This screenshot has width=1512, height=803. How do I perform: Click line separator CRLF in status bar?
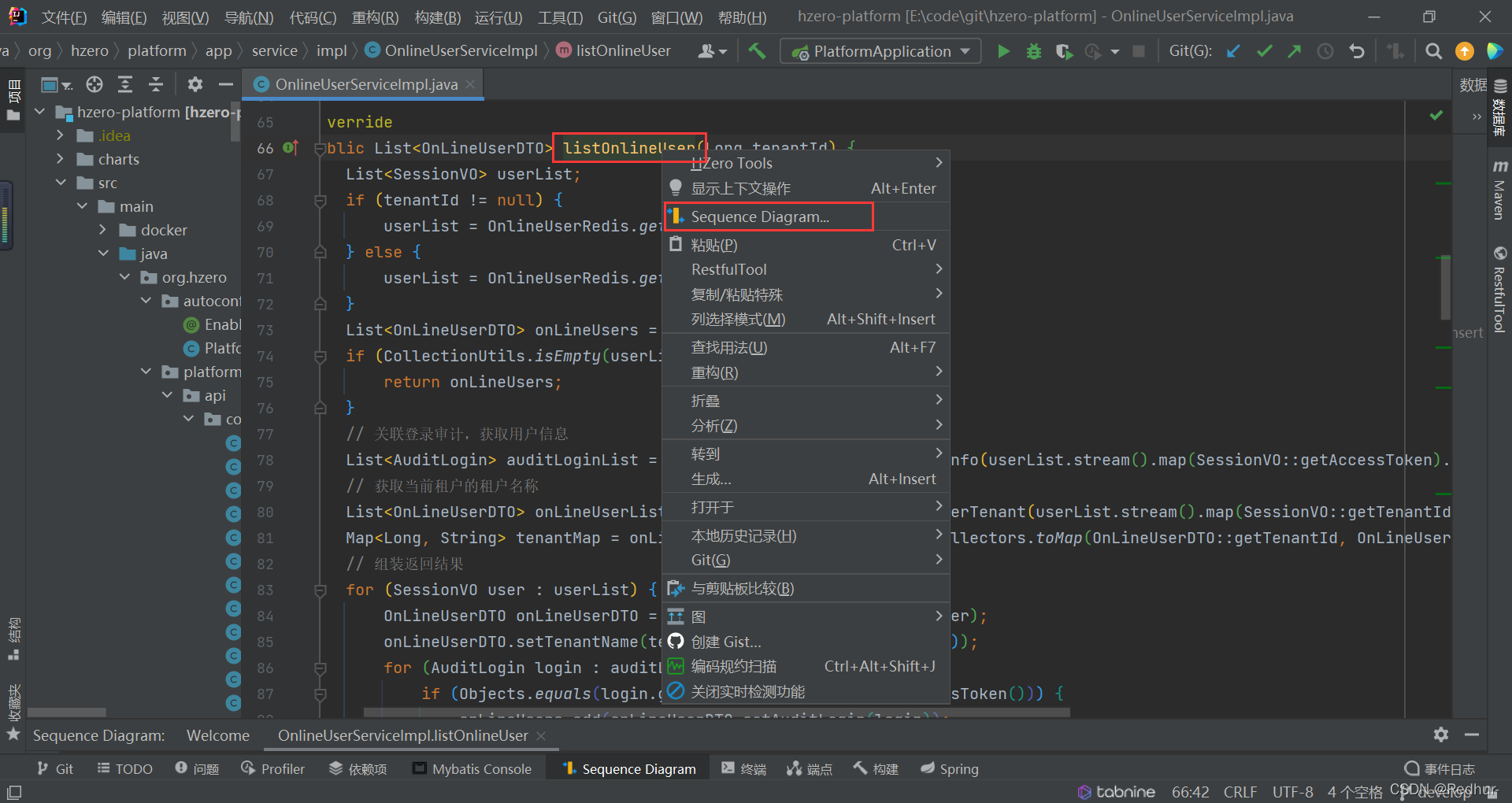pyautogui.click(x=1240, y=791)
